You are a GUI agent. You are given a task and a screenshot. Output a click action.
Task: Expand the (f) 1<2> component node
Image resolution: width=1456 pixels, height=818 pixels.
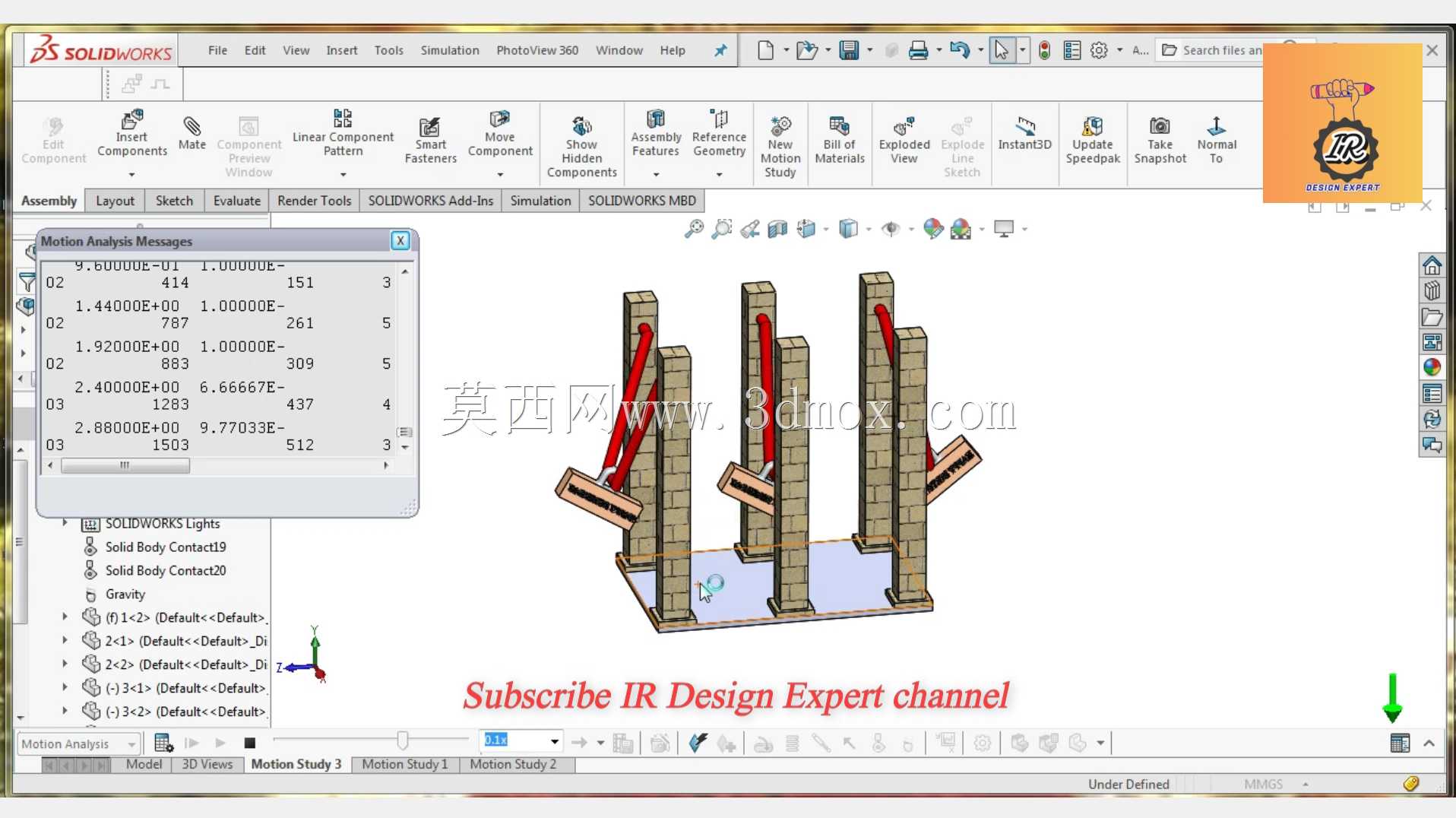(x=65, y=617)
